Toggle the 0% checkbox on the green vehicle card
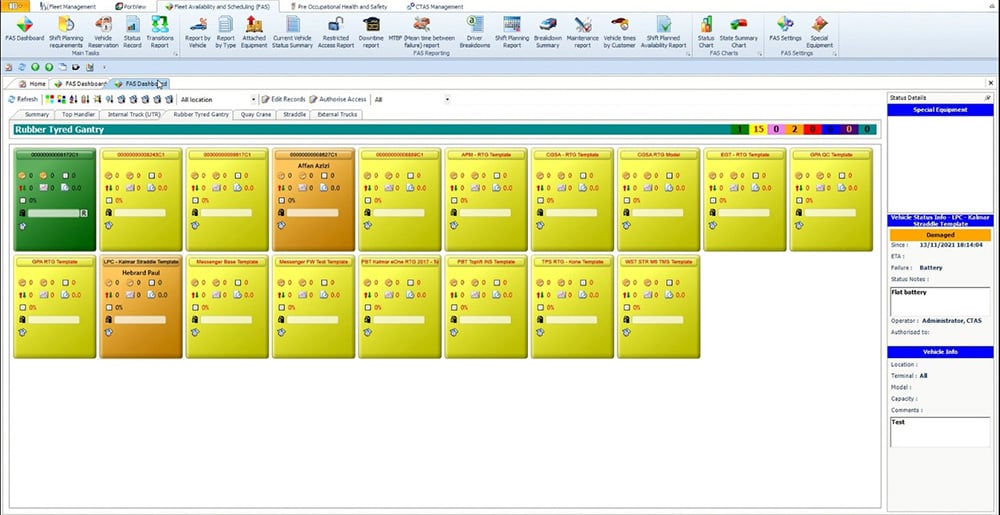 pyautogui.click(x=22, y=200)
